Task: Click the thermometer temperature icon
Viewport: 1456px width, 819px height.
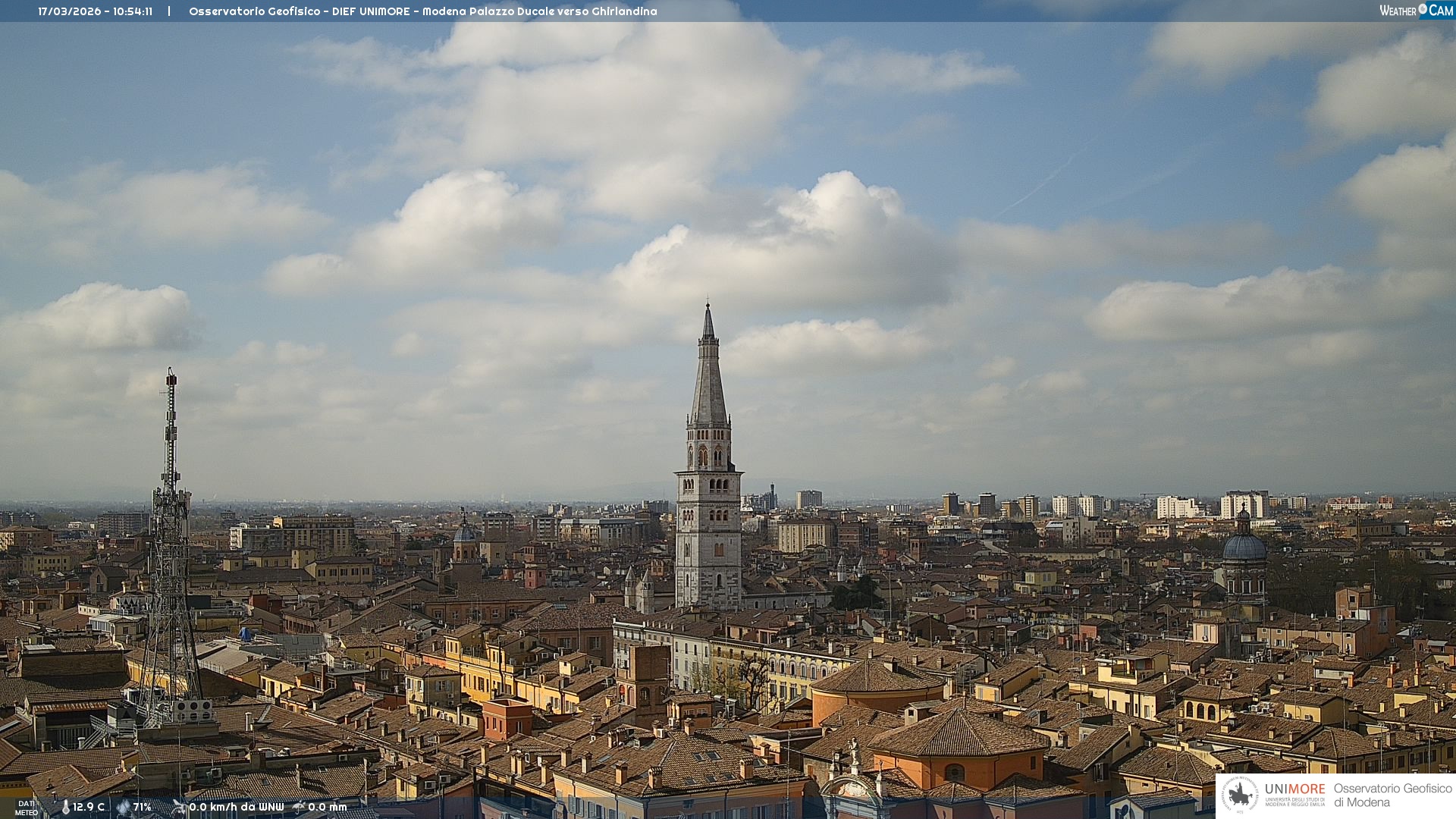Action: click(x=65, y=807)
